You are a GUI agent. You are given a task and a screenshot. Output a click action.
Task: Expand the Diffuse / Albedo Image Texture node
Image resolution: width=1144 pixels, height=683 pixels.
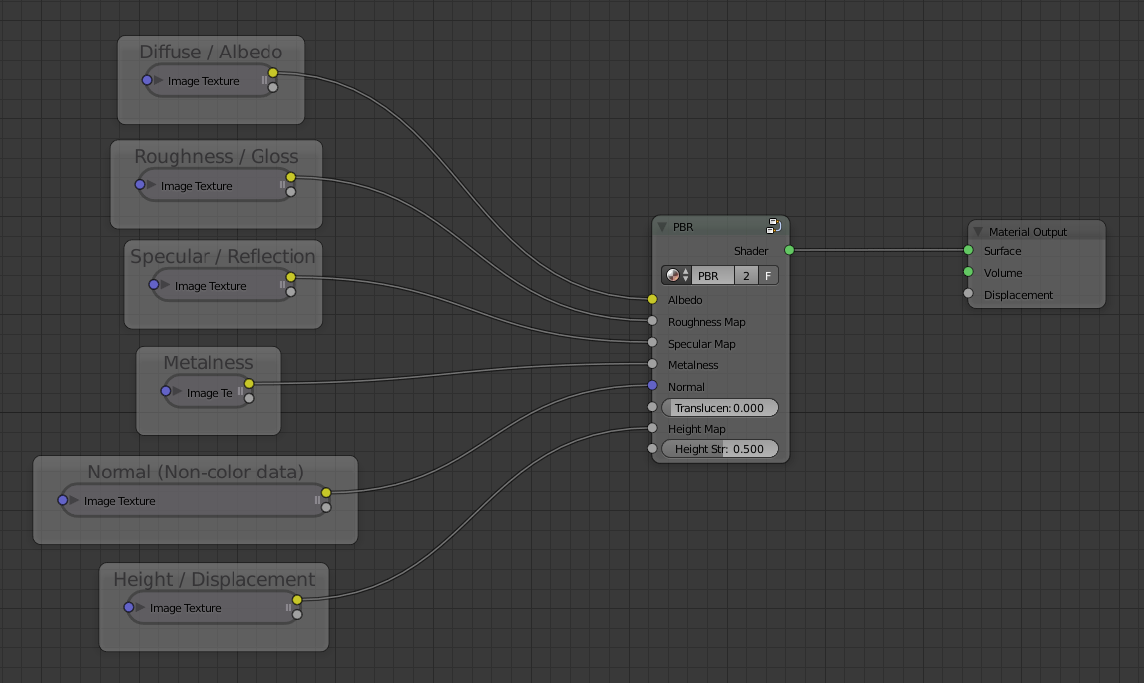[158, 80]
